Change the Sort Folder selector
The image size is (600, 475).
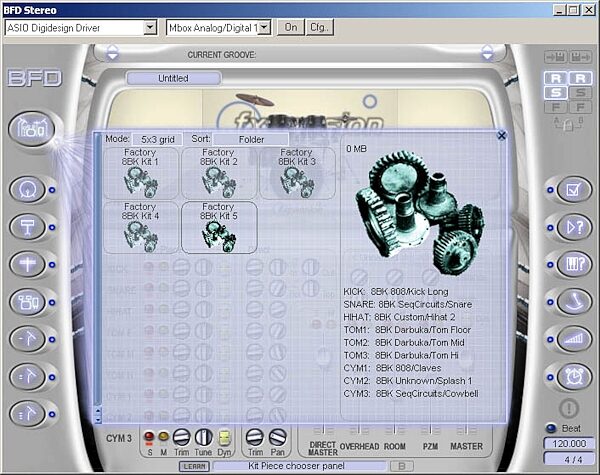[x=251, y=139]
